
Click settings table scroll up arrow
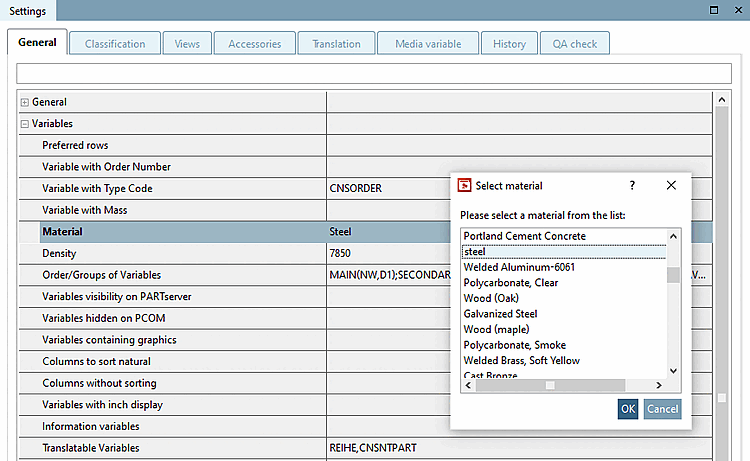pos(722,100)
